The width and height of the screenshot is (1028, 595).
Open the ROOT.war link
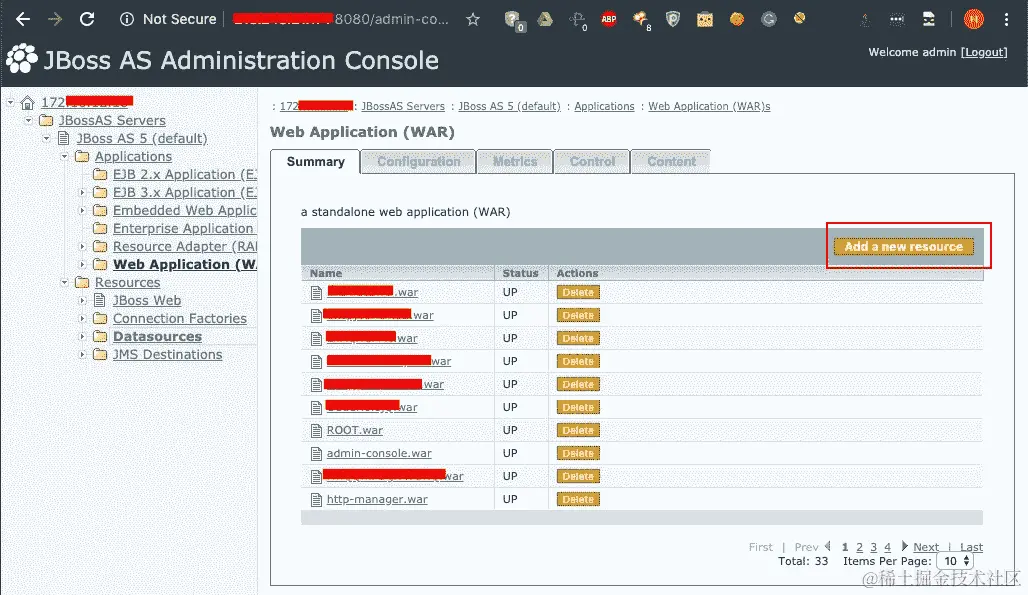point(355,431)
